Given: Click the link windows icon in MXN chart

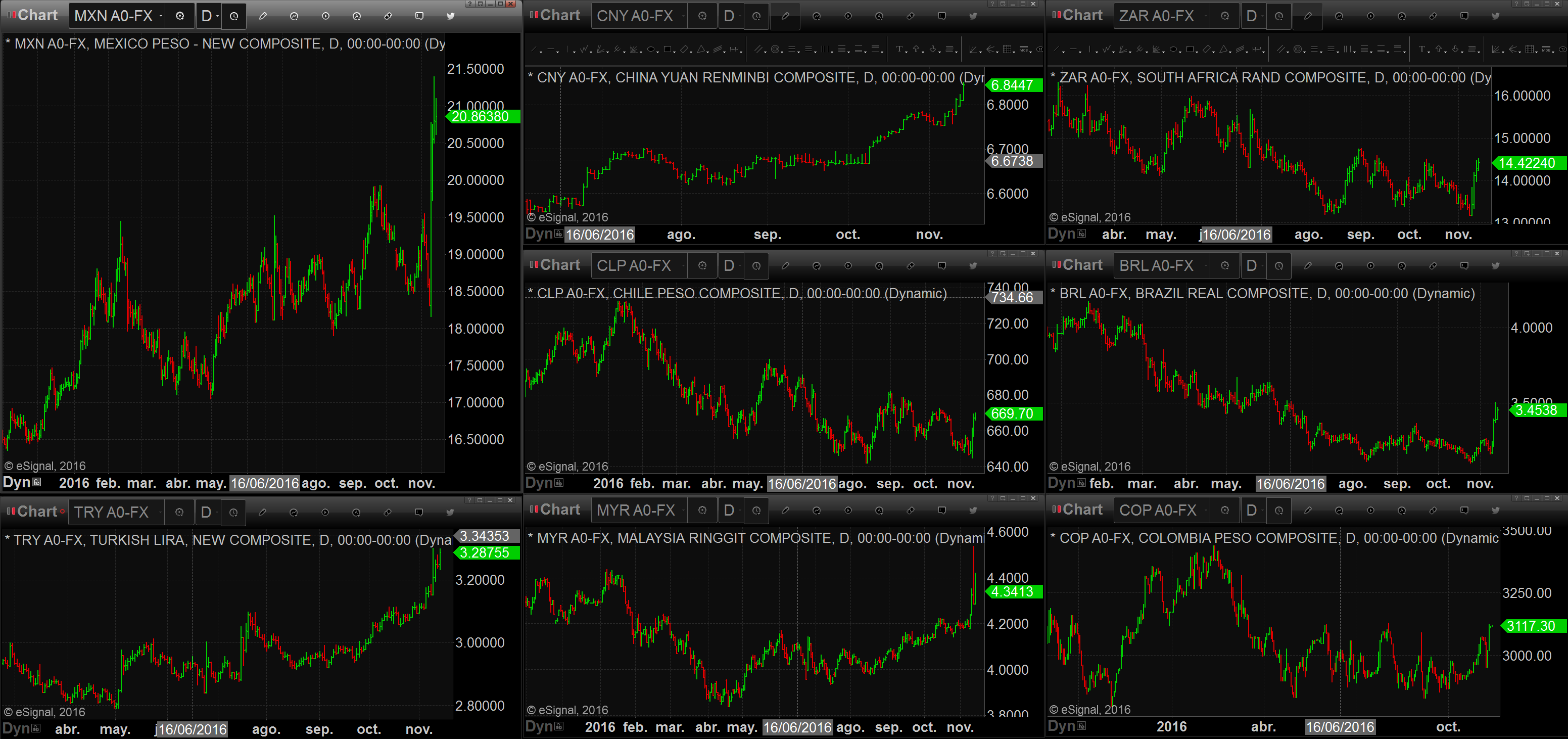Looking at the screenshot, I should [388, 16].
